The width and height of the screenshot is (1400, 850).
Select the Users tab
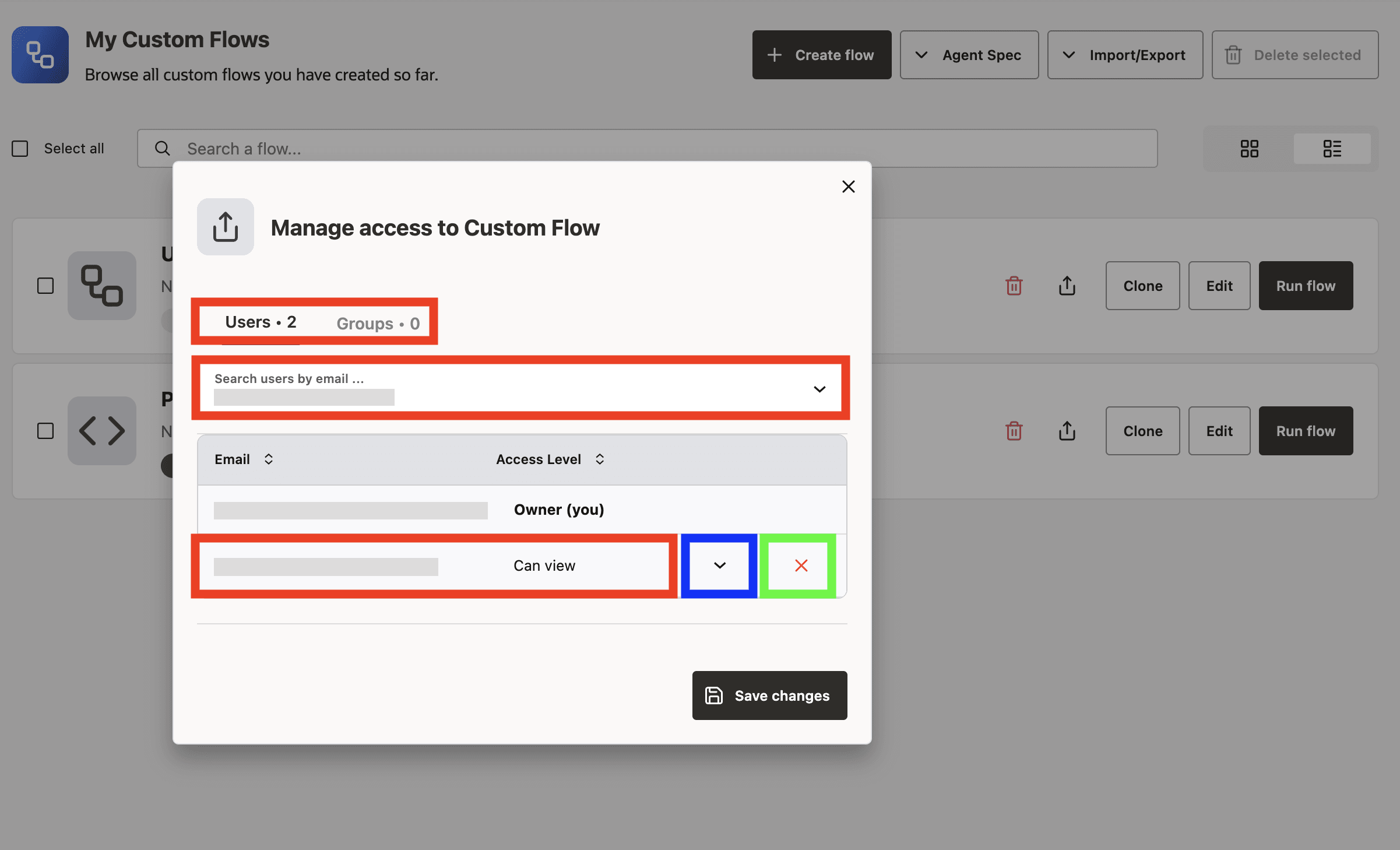pyautogui.click(x=261, y=322)
